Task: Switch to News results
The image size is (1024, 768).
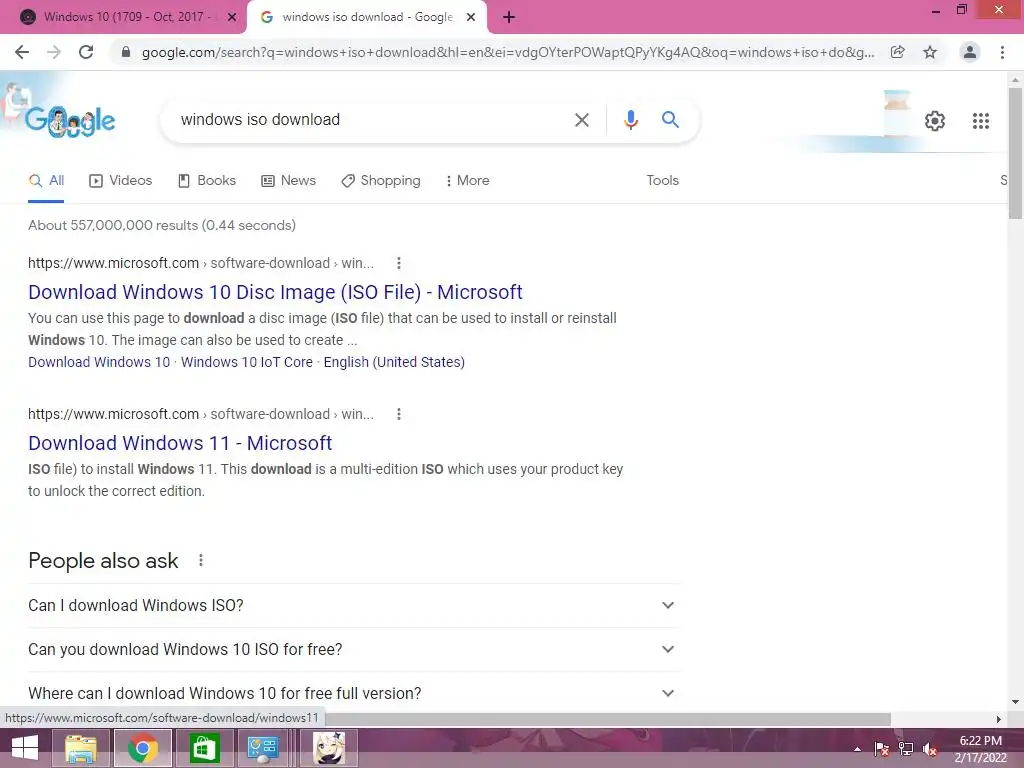Action: [289, 181]
